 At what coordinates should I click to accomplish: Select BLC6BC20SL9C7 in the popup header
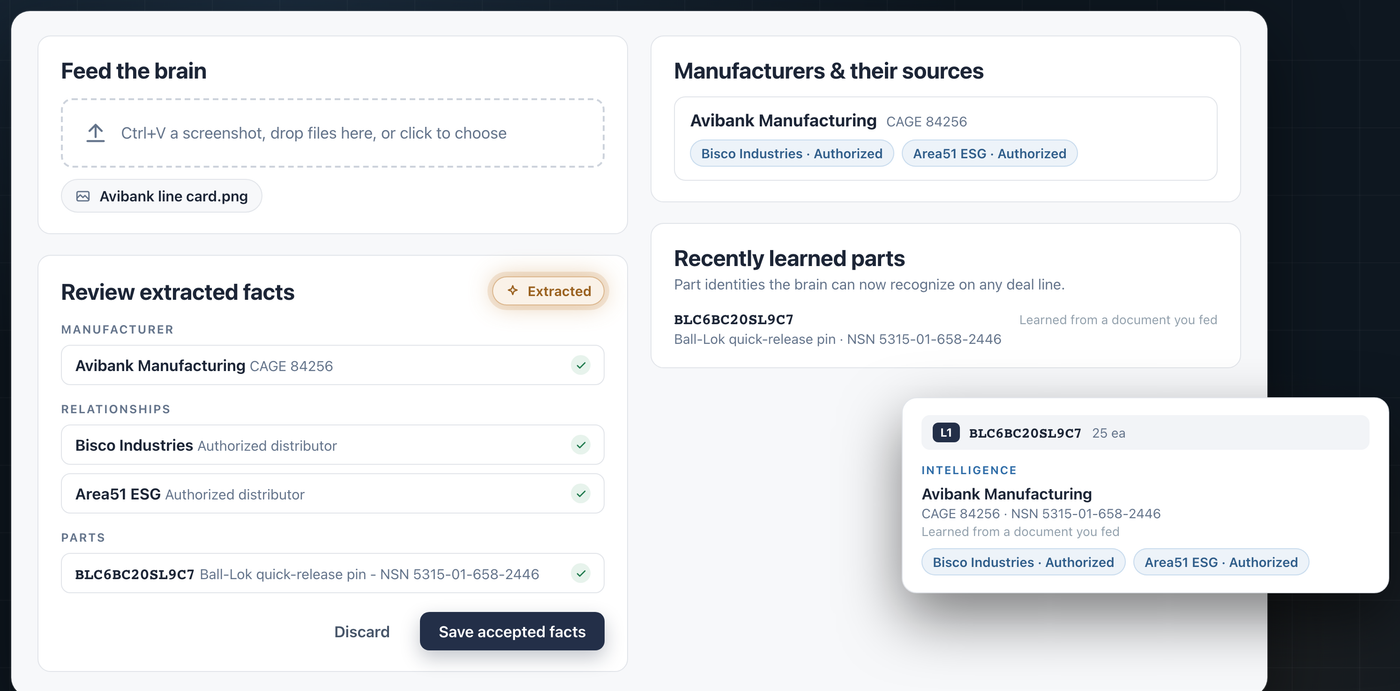point(1025,433)
